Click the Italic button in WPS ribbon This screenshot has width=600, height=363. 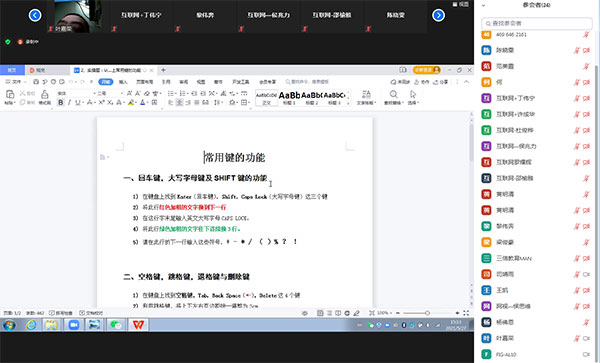[69, 103]
